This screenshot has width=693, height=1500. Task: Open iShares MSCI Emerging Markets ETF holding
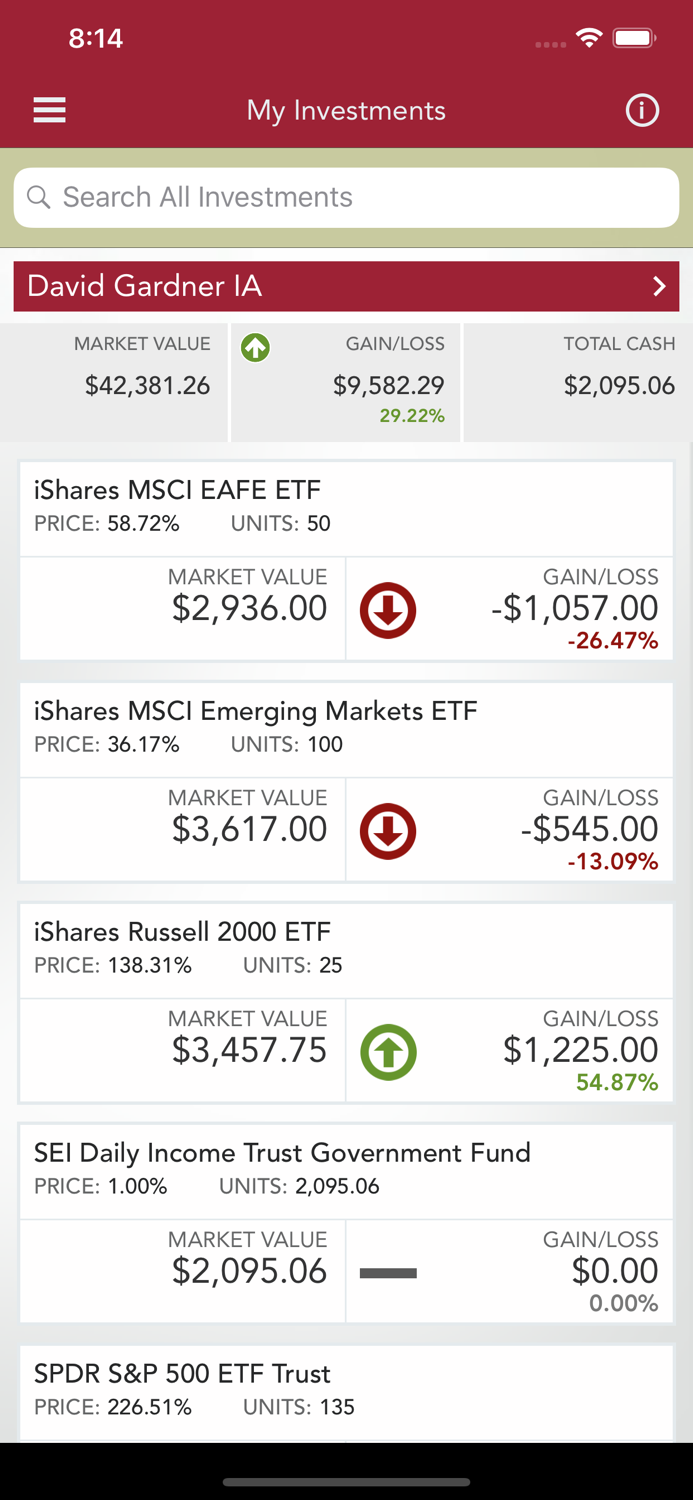(x=256, y=711)
